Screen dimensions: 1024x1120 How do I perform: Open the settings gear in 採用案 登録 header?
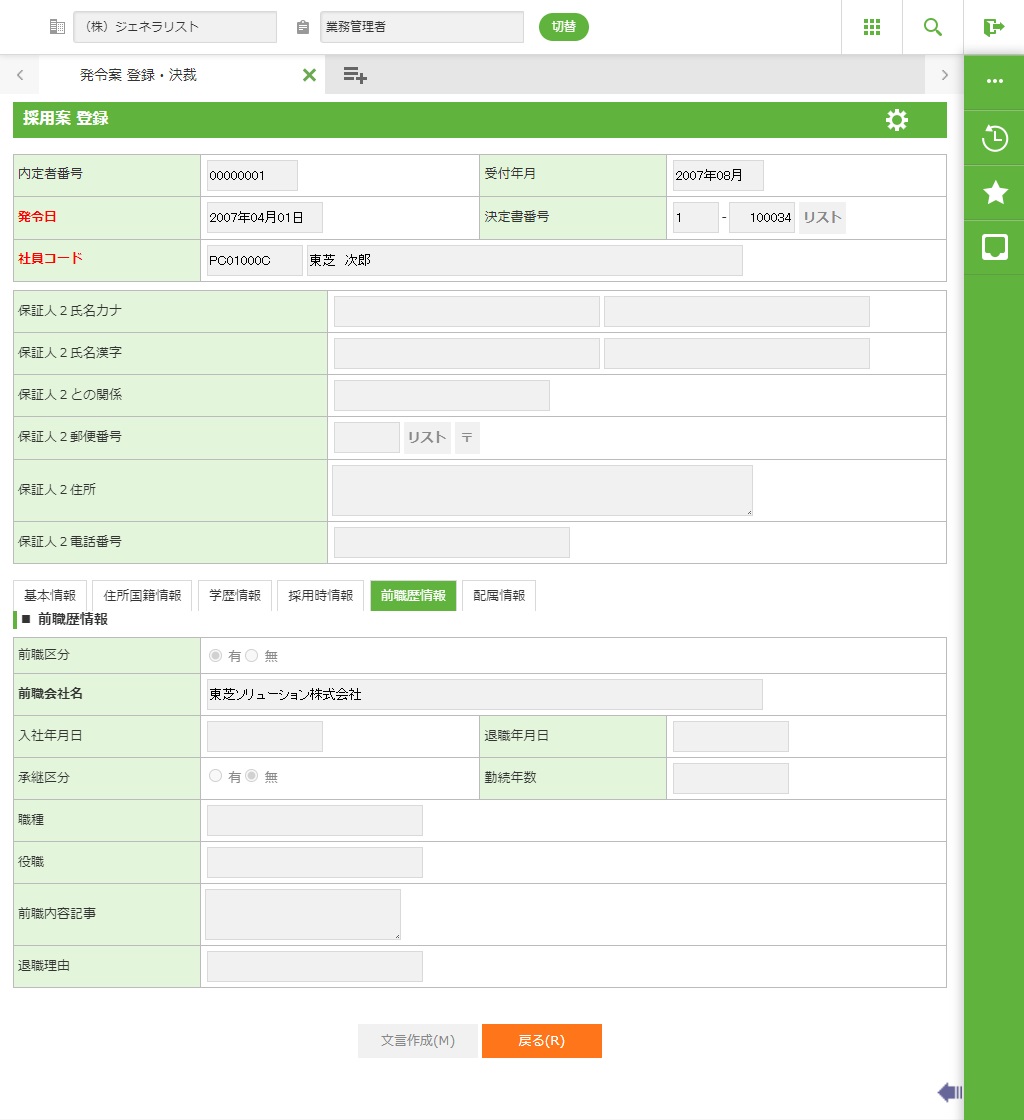click(897, 120)
